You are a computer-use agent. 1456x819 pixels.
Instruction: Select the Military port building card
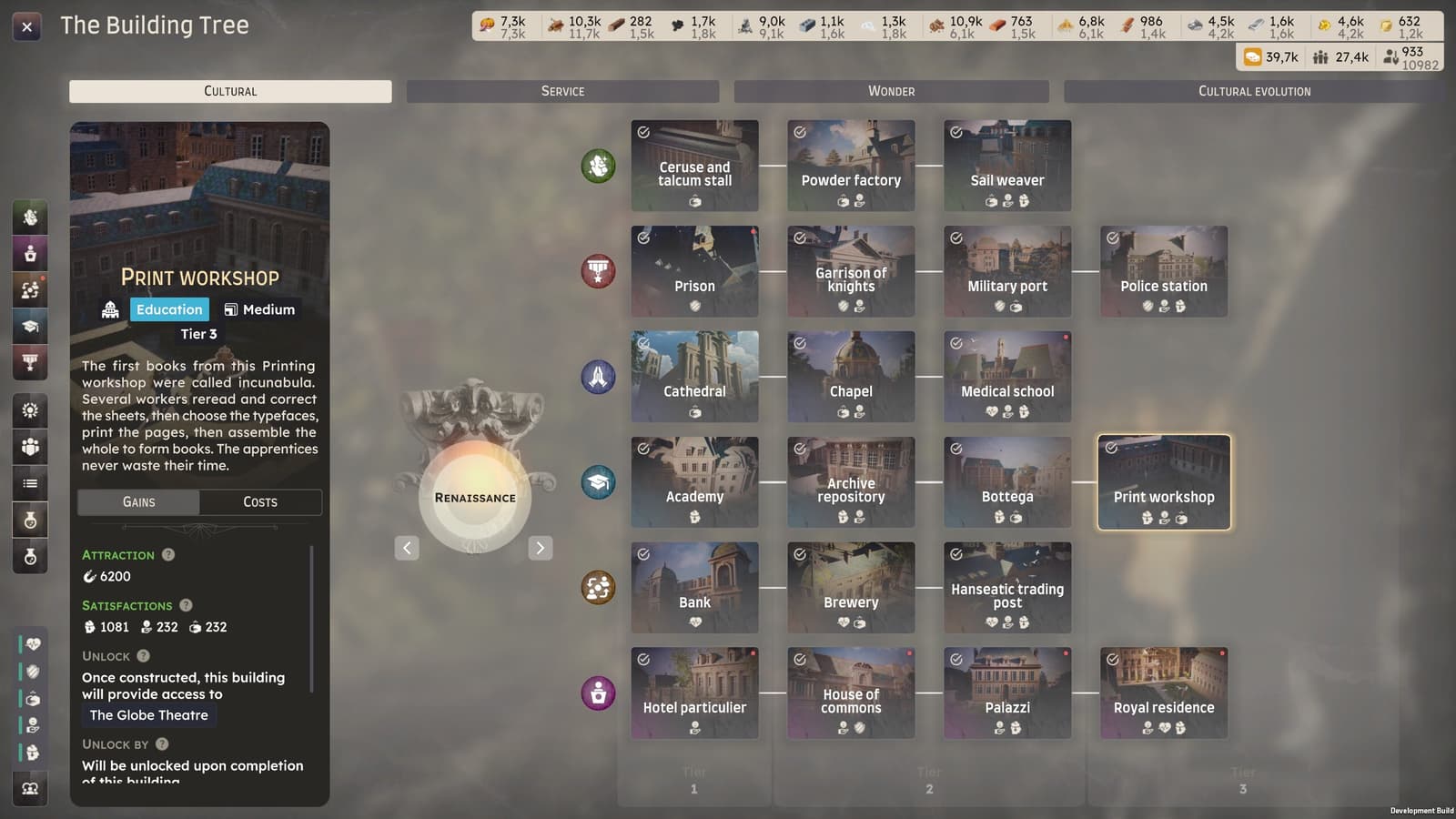(x=1007, y=271)
